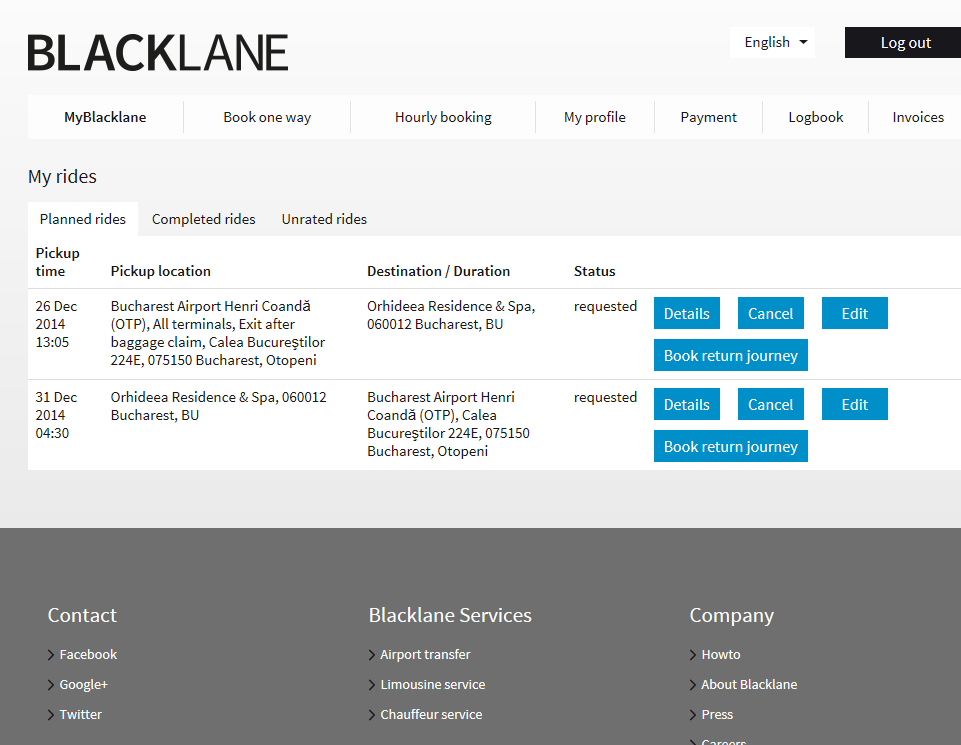Image resolution: width=961 pixels, height=745 pixels.
Task: Open the Airport transfer link
Action: 425,654
